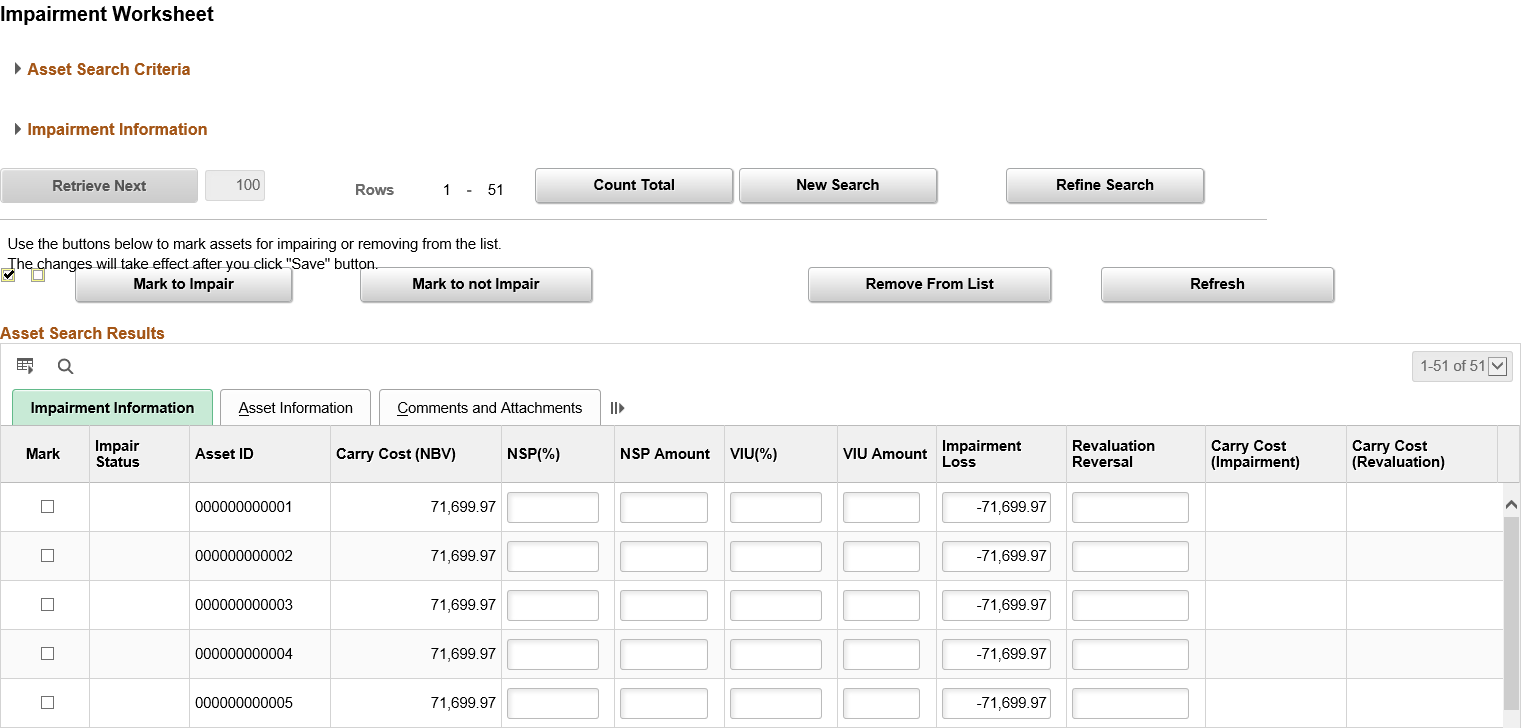Click the magnifier find icon in grid
The width and height of the screenshot is (1525, 728).
click(65, 366)
